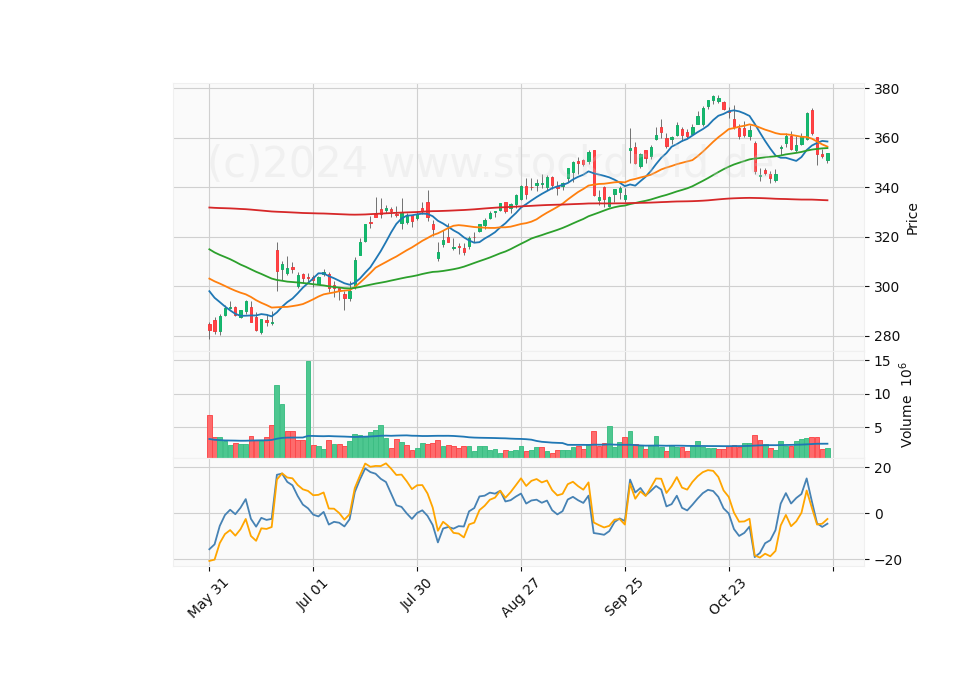Click the 'Jul 01' date label

coord(312,595)
